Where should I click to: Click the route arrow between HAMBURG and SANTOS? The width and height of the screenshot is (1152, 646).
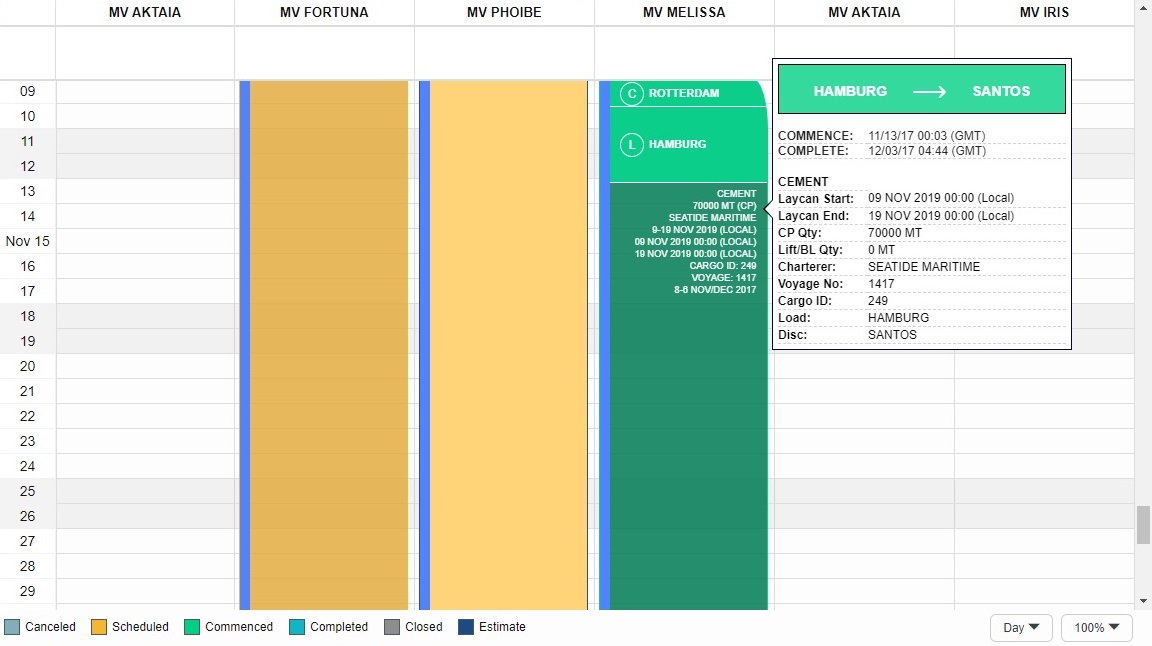929,91
